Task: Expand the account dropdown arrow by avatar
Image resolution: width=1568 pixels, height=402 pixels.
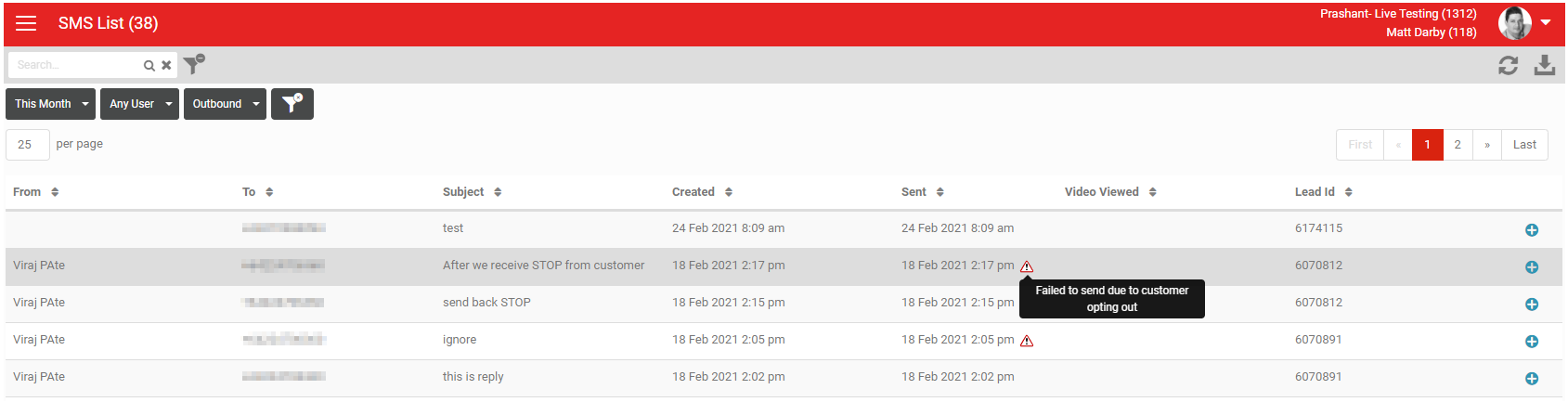Action: click(x=1546, y=22)
